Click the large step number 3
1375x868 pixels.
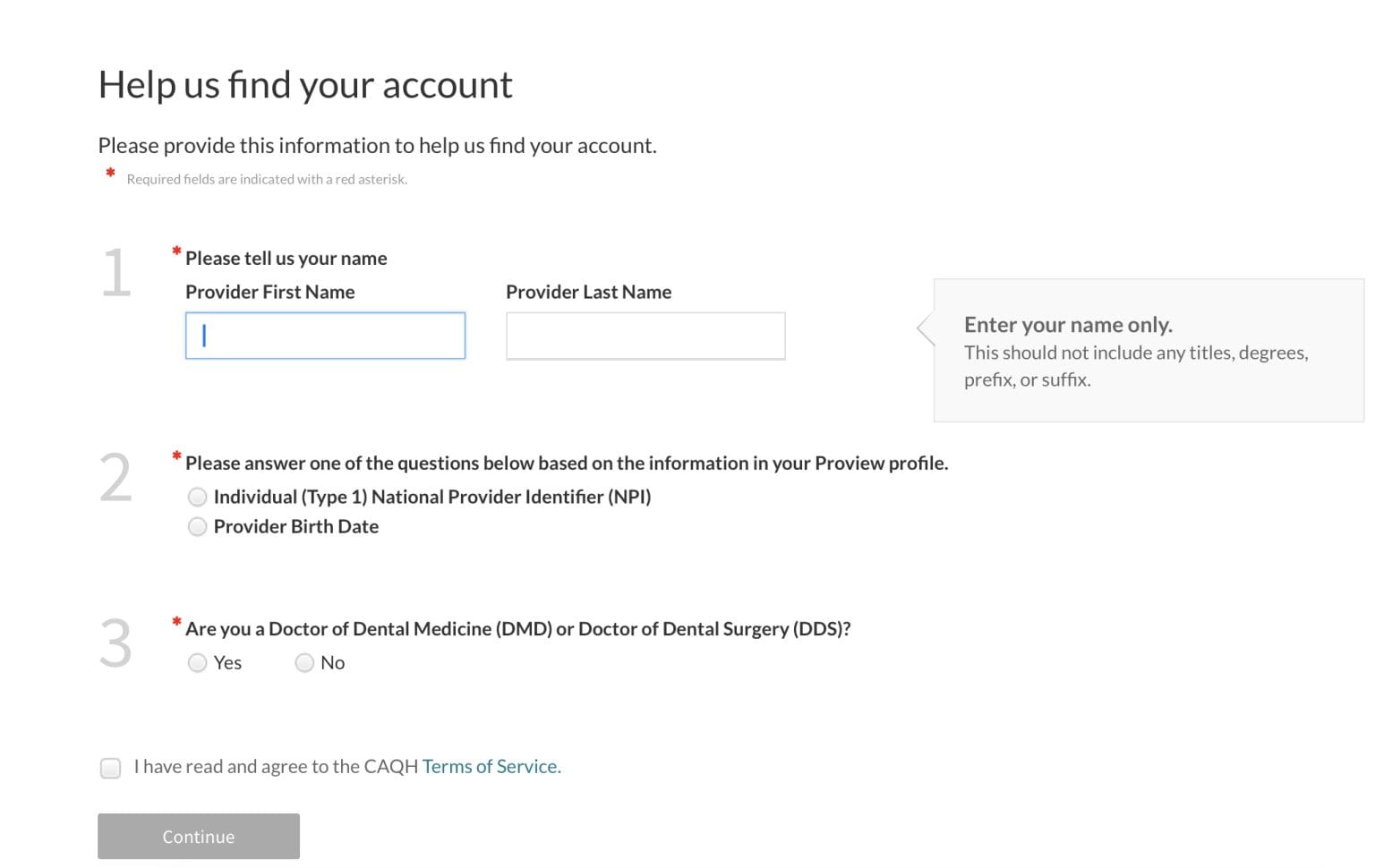pyautogui.click(x=115, y=643)
